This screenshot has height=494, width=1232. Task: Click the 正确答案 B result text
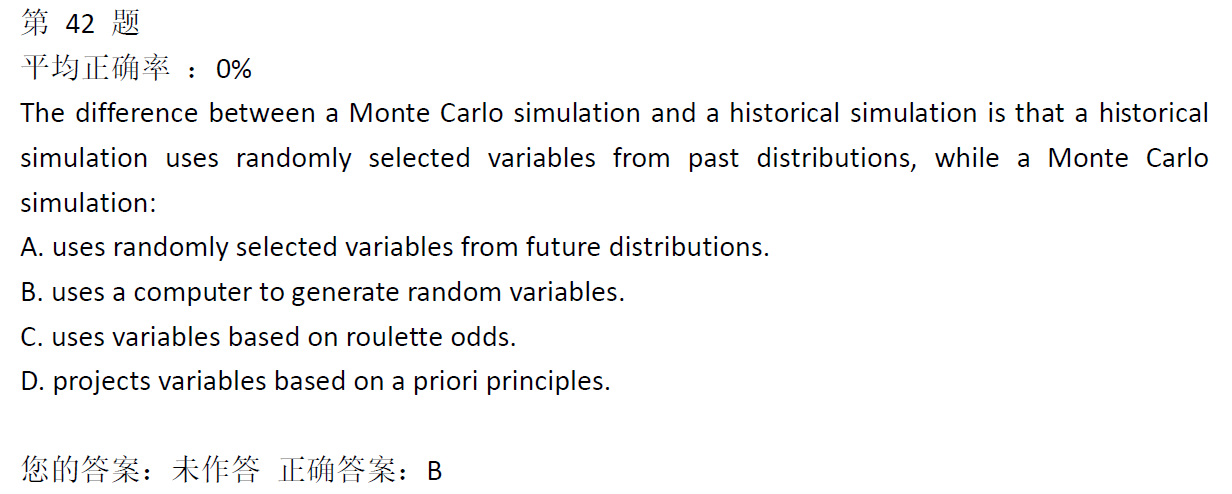361,470
